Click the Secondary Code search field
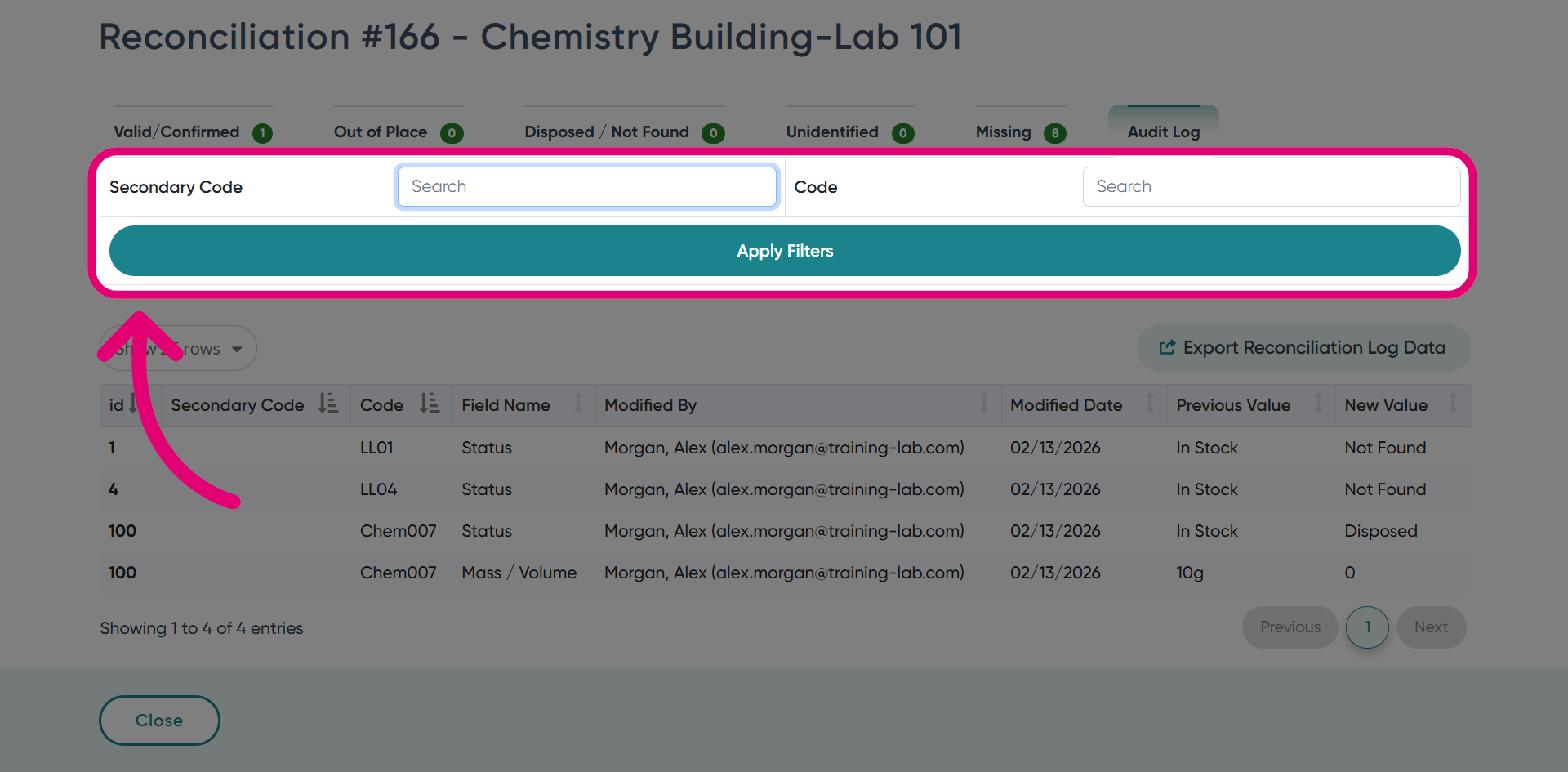The width and height of the screenshot is (1568, 772). point(586,186)
